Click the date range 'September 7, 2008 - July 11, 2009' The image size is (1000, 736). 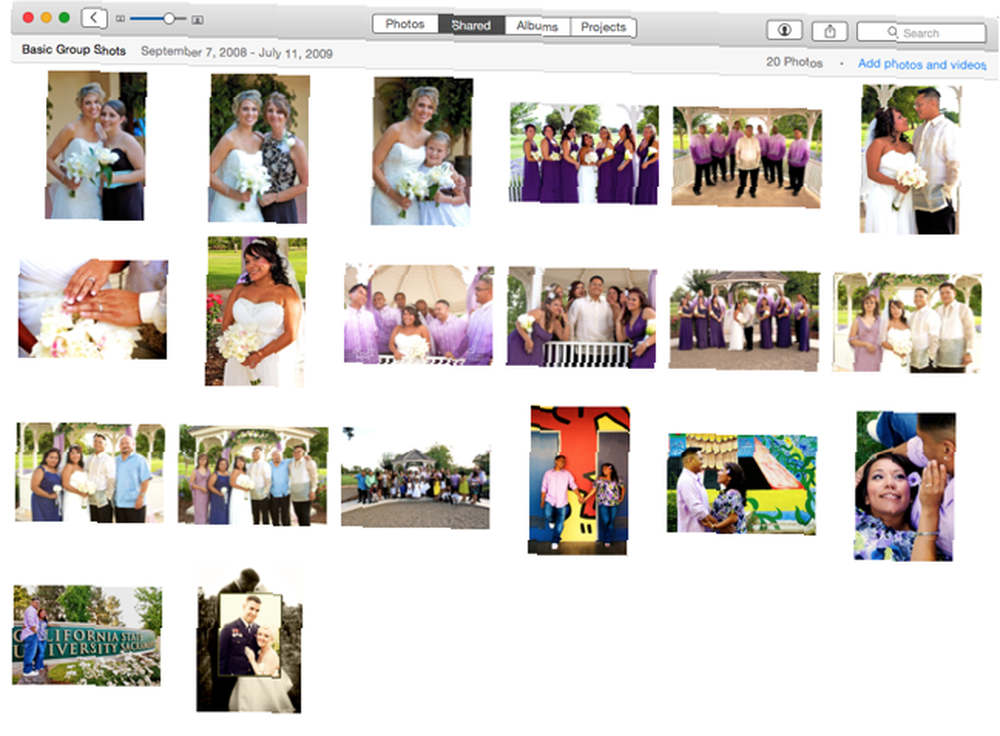(x=237, y=52)
